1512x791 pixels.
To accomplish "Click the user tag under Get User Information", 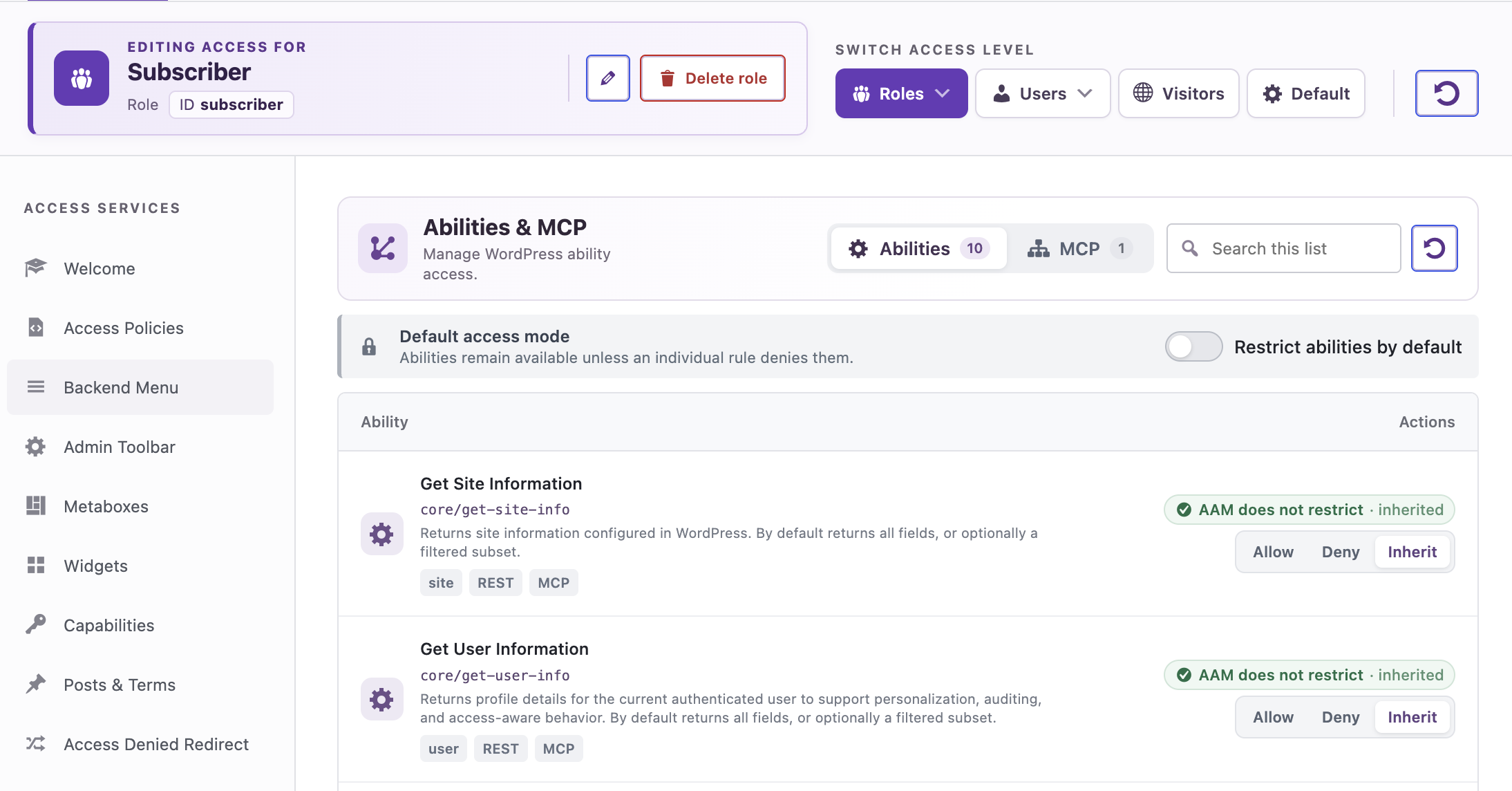I will coord(443,749).
